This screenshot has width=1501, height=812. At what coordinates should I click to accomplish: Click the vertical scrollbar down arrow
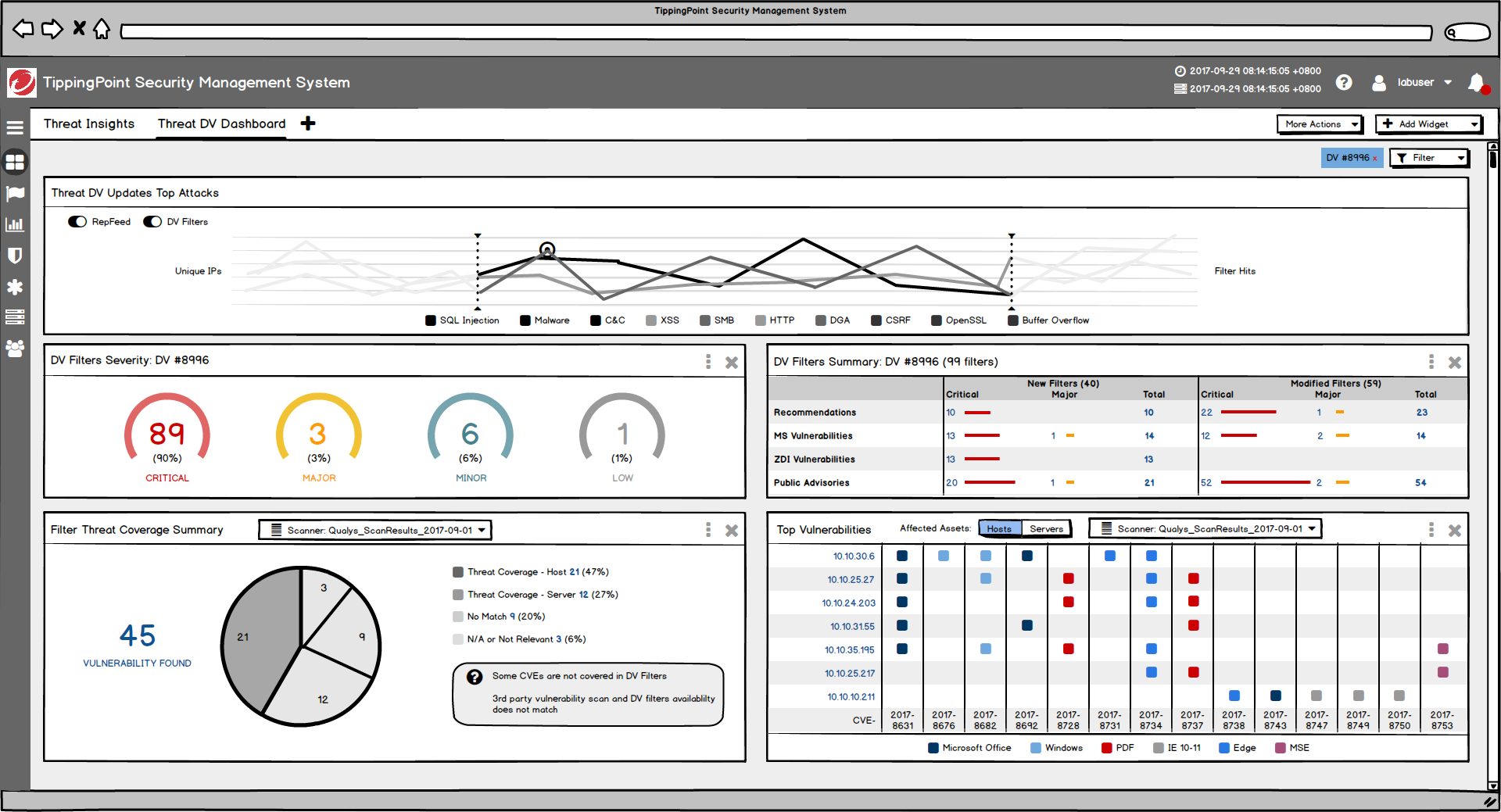pos(1493,785)
